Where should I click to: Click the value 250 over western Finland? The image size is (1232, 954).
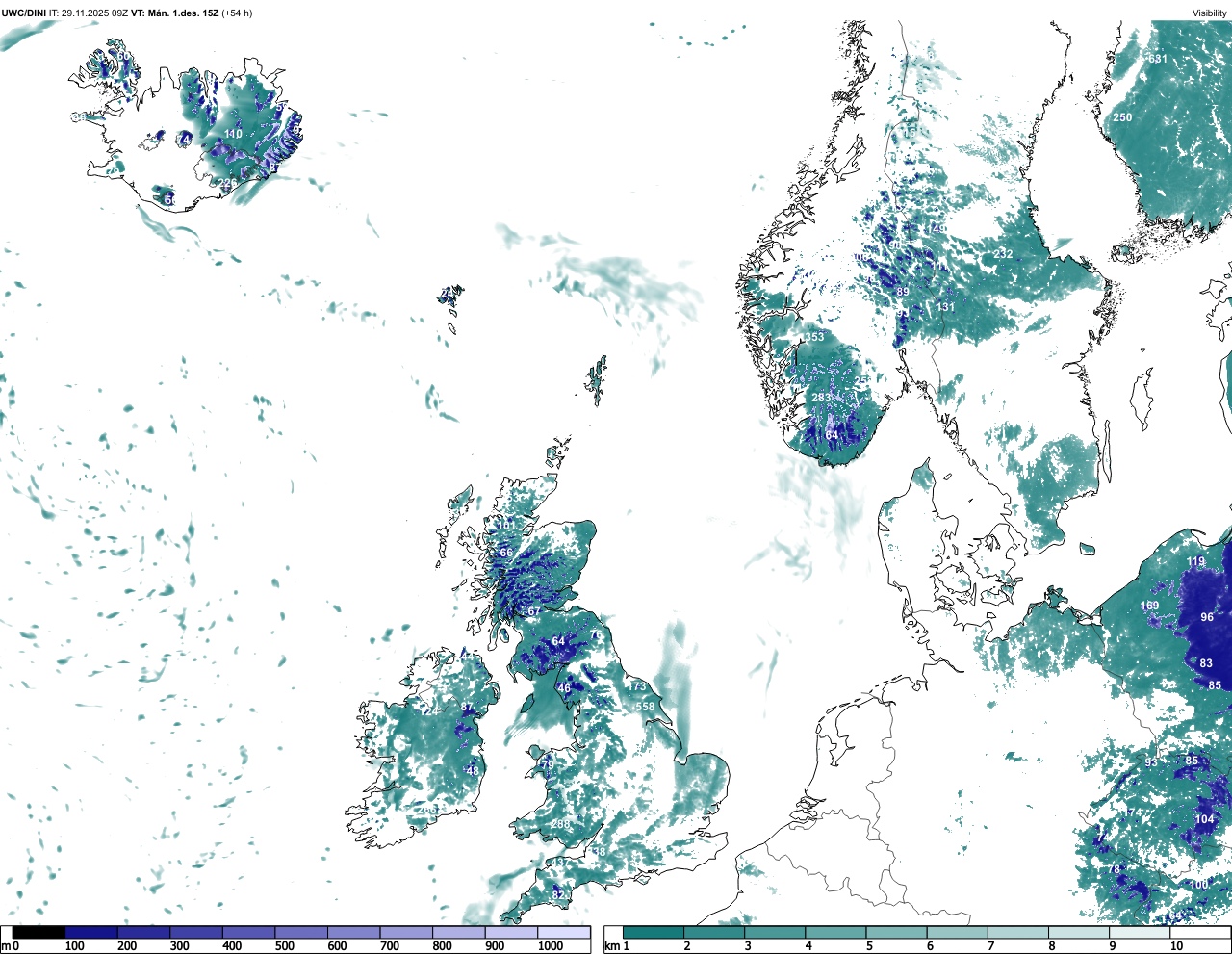point(1122,117)
